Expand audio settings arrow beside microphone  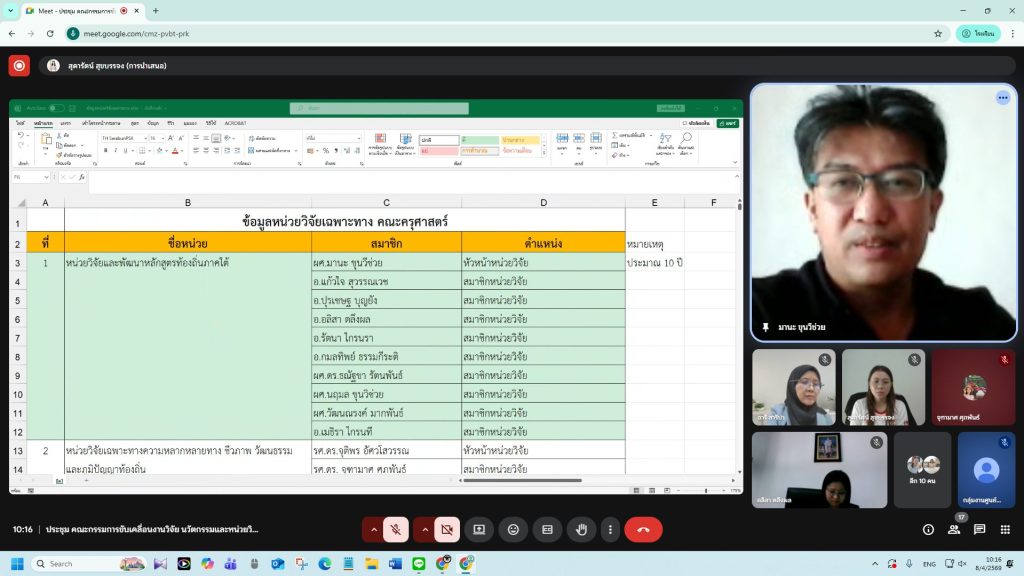pos(374,530)
